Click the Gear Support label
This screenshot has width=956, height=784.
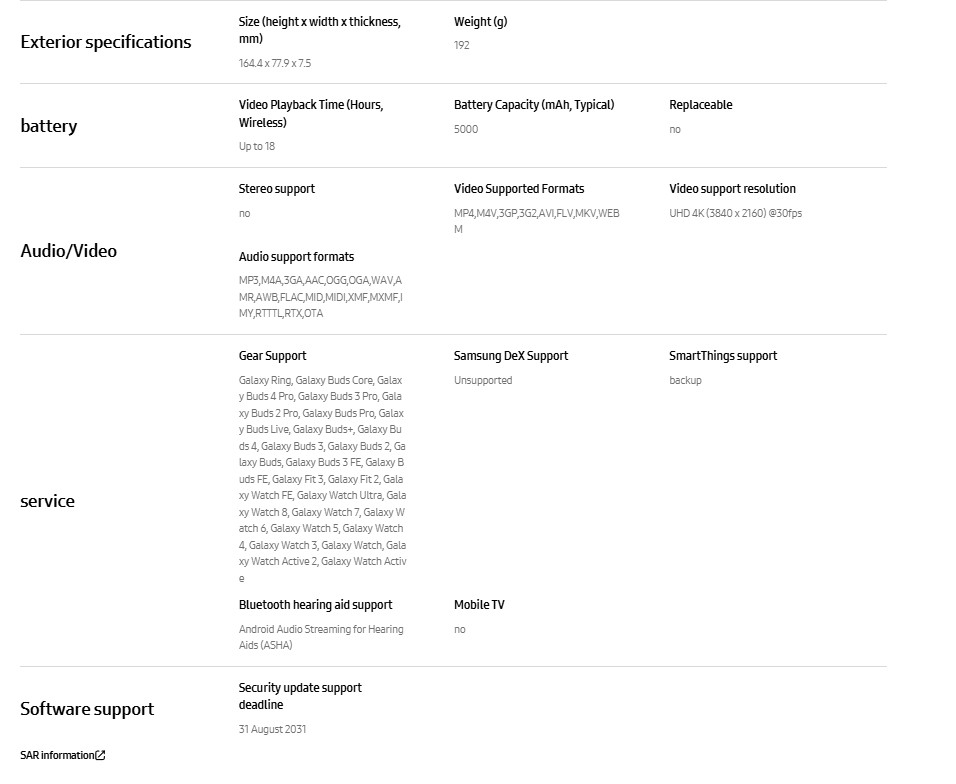tap(272, 356)
